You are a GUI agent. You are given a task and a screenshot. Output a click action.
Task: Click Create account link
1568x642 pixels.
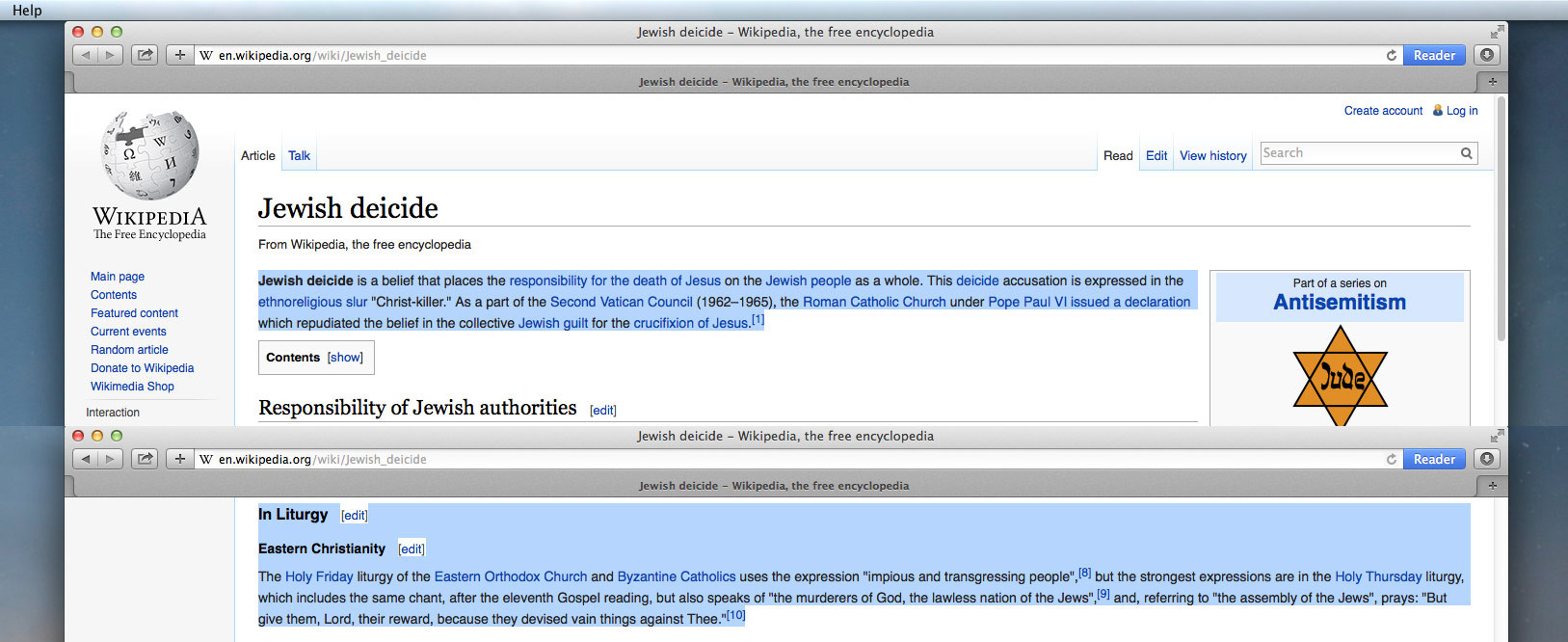(1383, 111)
